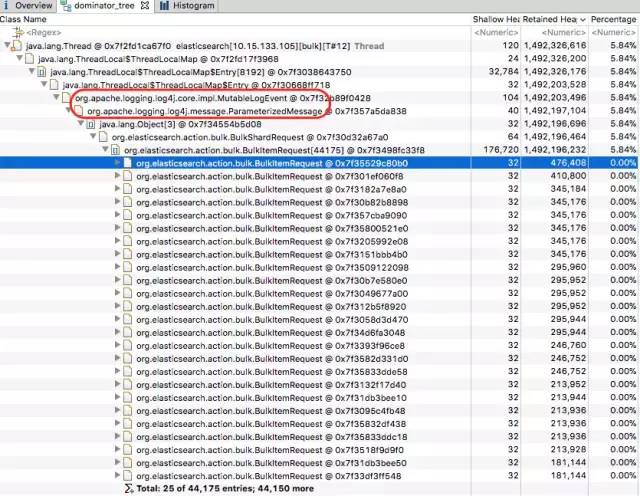
Task: Click the Retained Heap Numeric filter field
Action: [x=564, y=32]
